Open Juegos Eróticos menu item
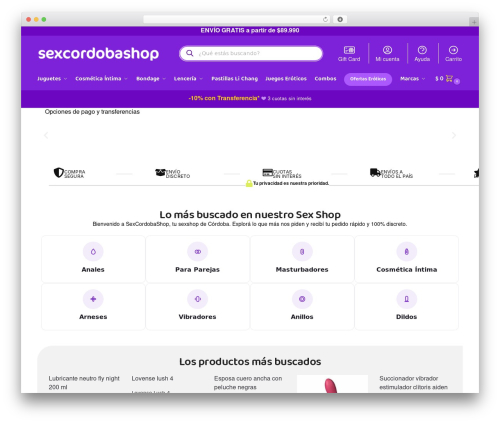 click(286, 79)
